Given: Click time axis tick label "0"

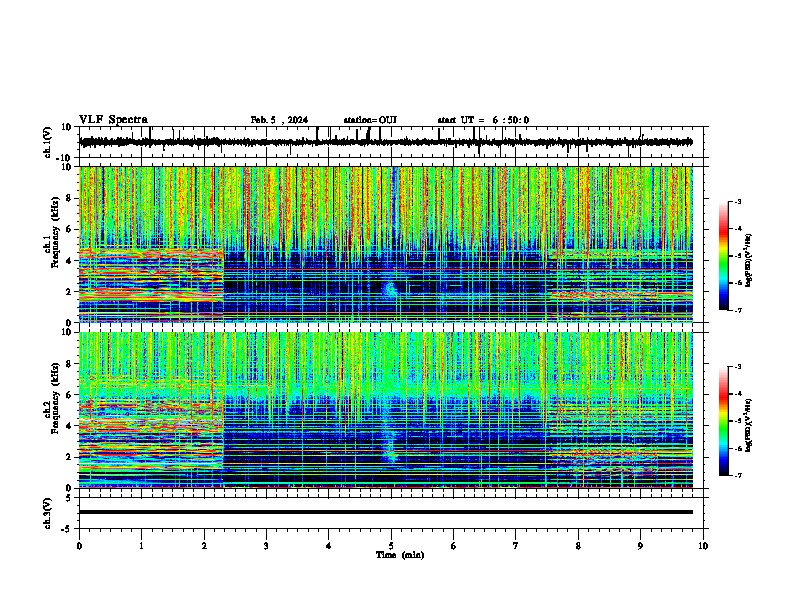Looking at the screenshot, I should [x=79, y=546].
